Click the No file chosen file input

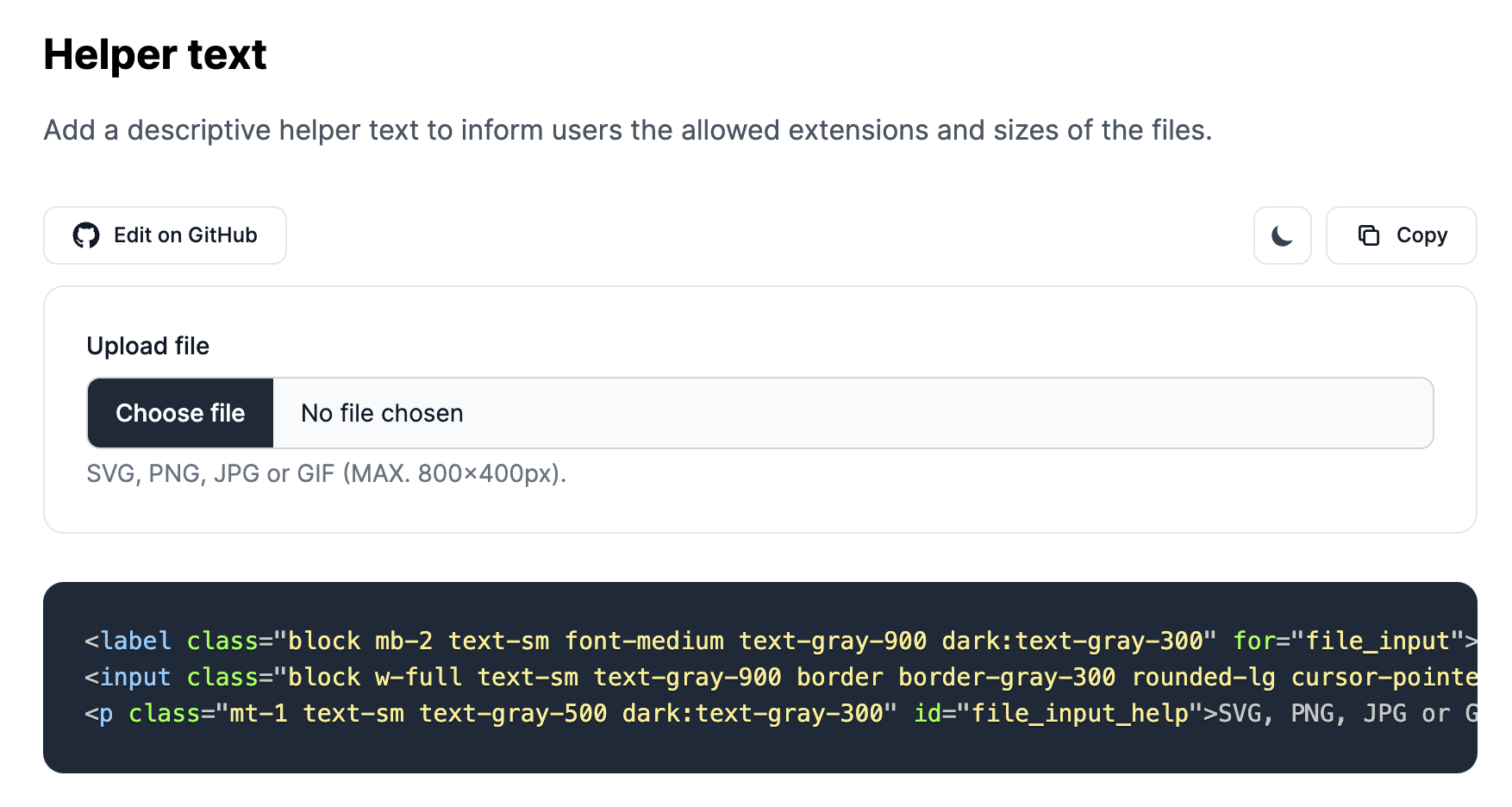coord(380,413)
